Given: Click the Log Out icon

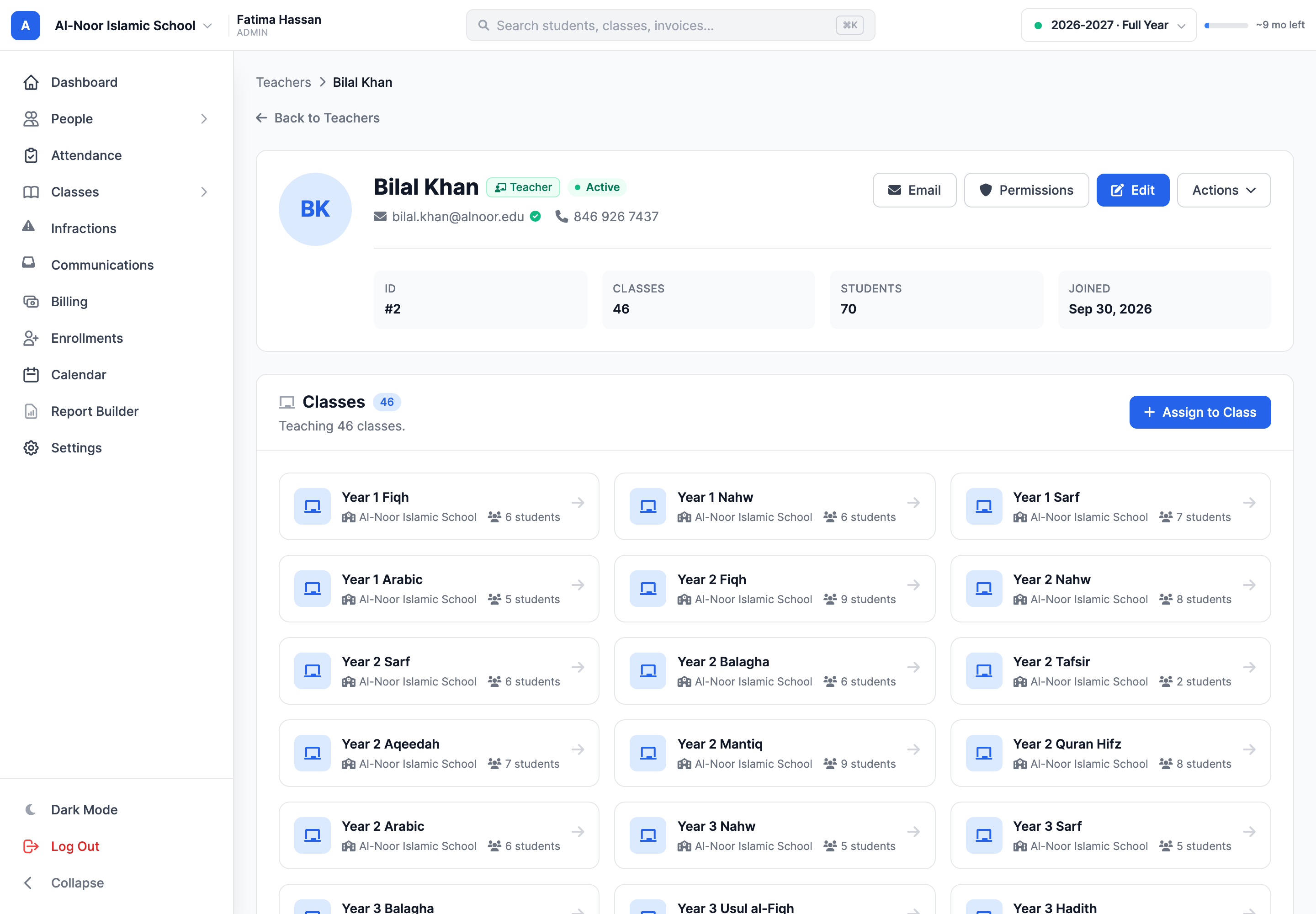Looking at the screenshot, I should pos(31,846).
